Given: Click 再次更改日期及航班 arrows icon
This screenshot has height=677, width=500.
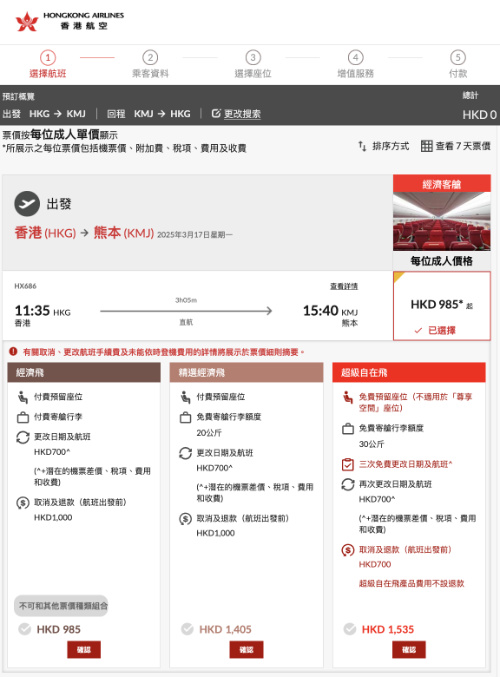Looking at the screenshot, I should click(x=348, y=484).
